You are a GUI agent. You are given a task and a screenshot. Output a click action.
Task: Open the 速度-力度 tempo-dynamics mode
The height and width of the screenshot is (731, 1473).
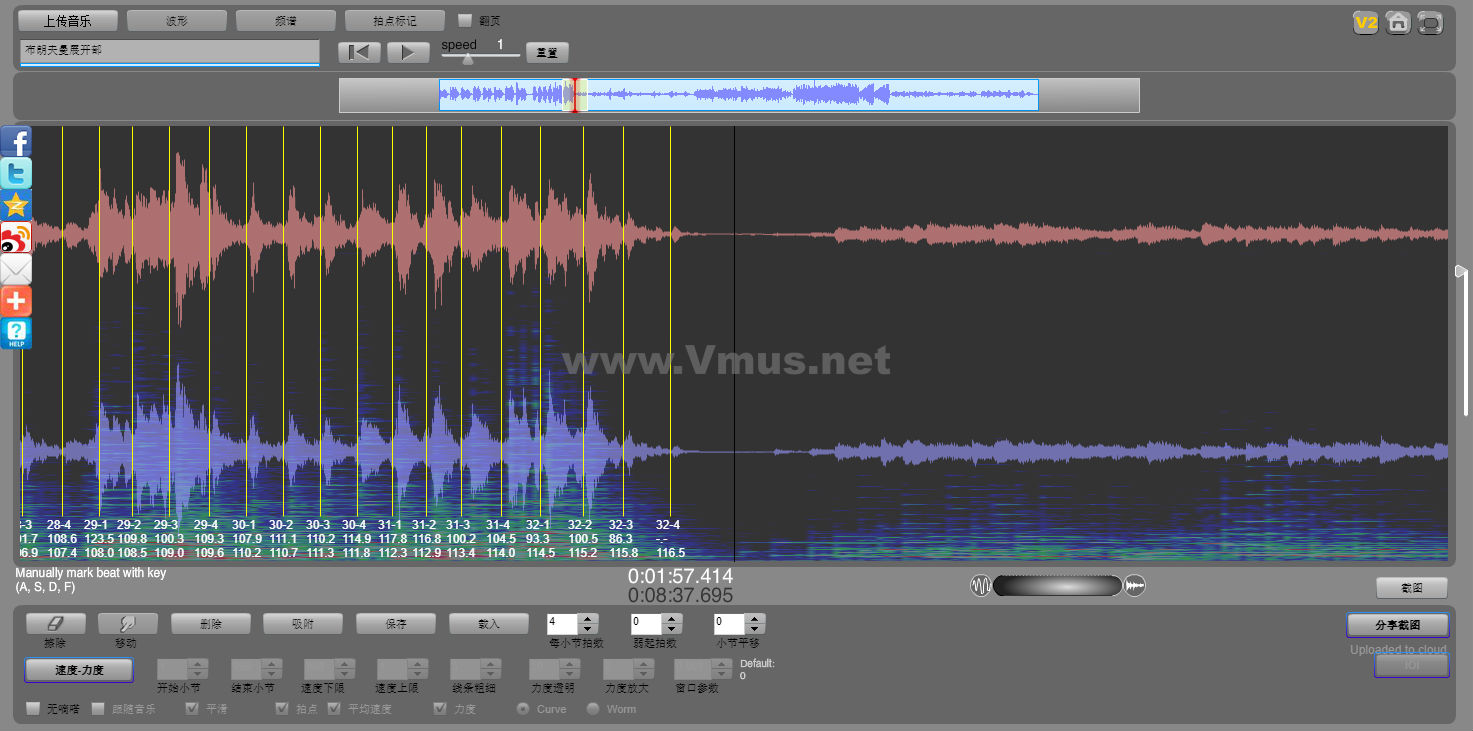click(79, 670)
